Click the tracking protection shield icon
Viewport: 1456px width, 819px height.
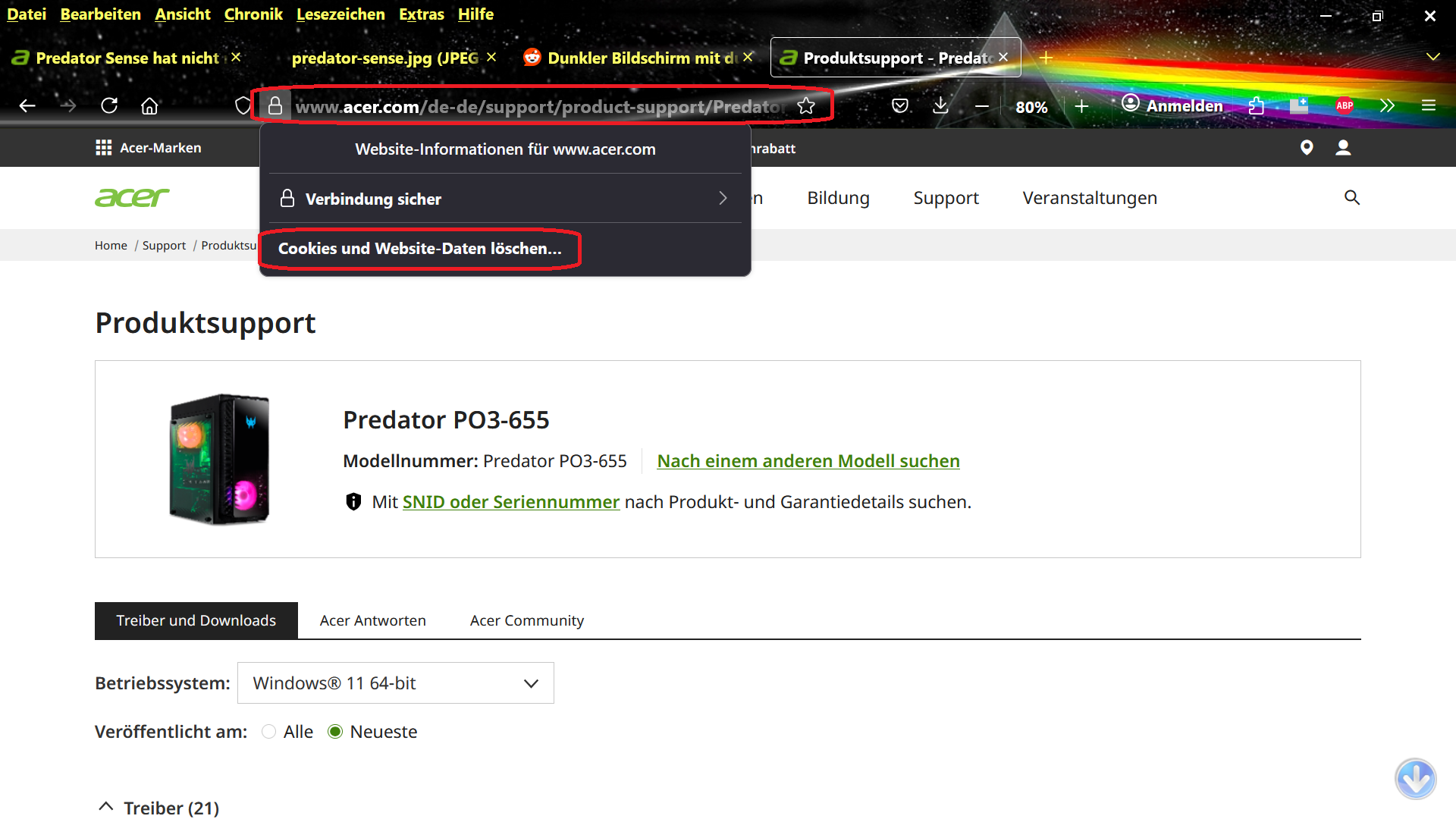point(243,106)
